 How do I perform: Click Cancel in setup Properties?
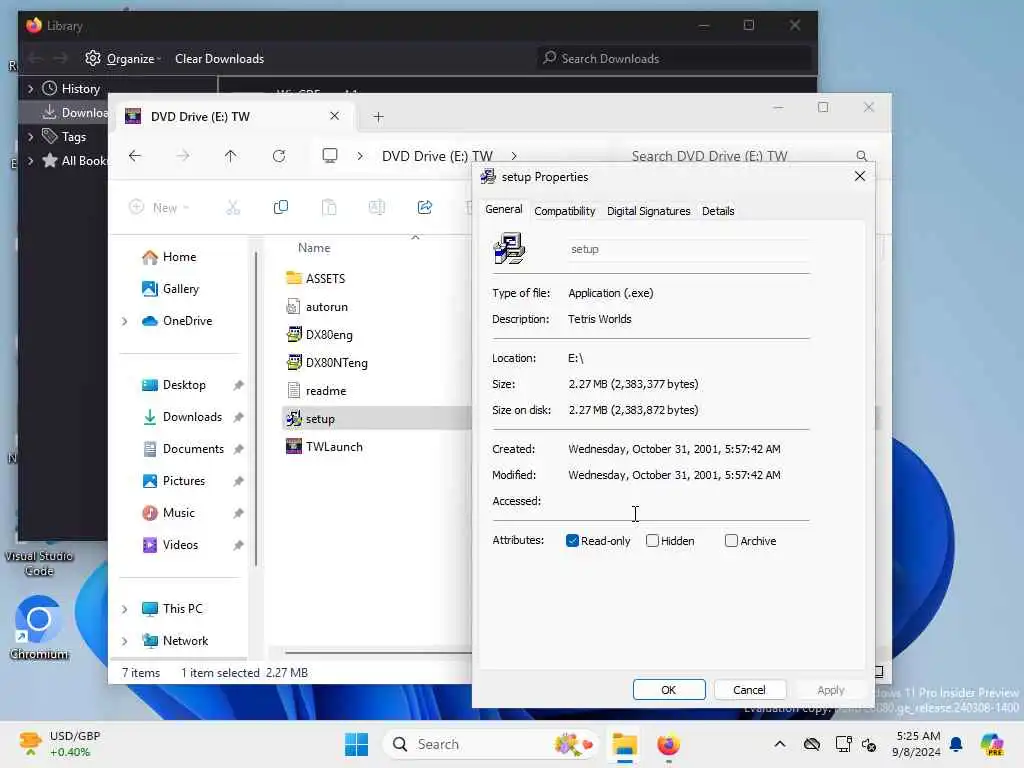click(749, 690)
